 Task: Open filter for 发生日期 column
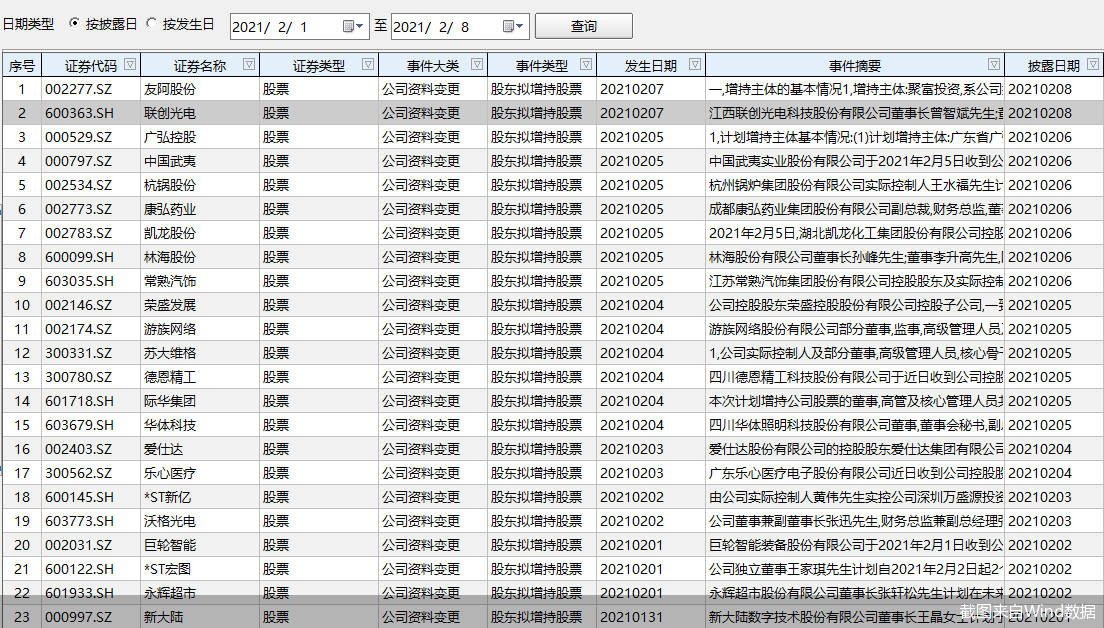696,64
